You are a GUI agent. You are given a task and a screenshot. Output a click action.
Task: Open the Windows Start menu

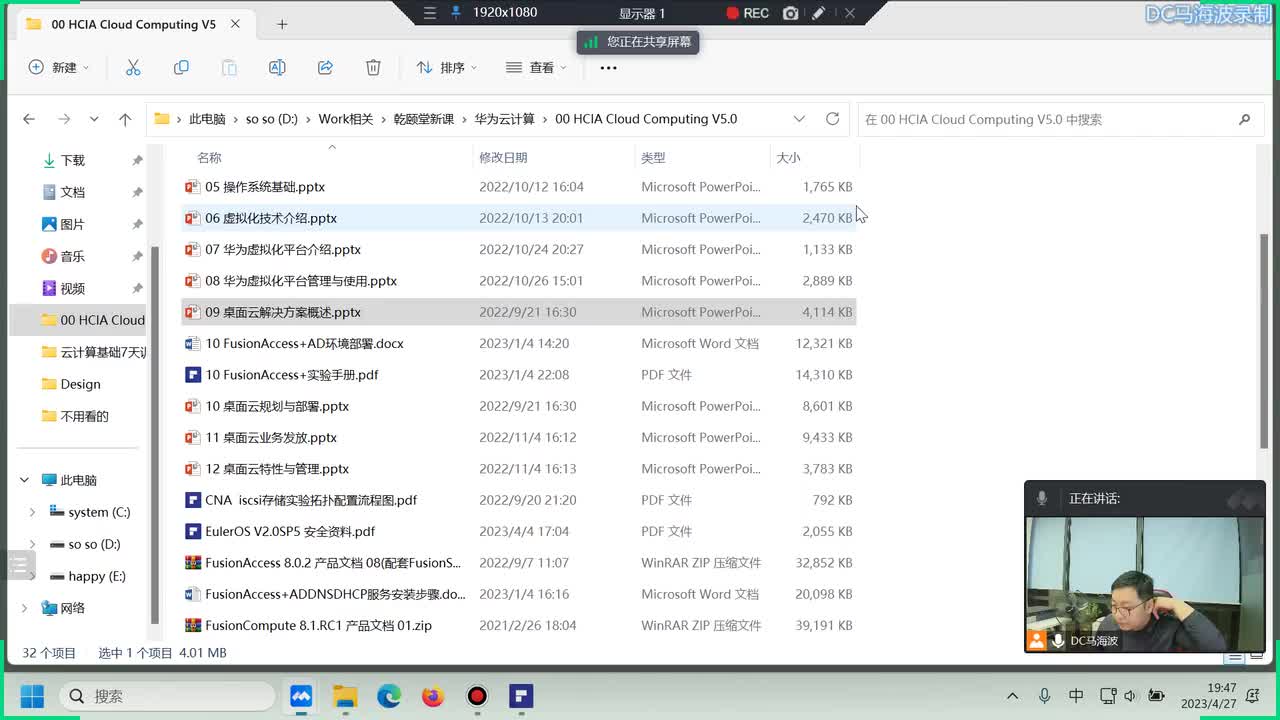(x=32, y=696)
